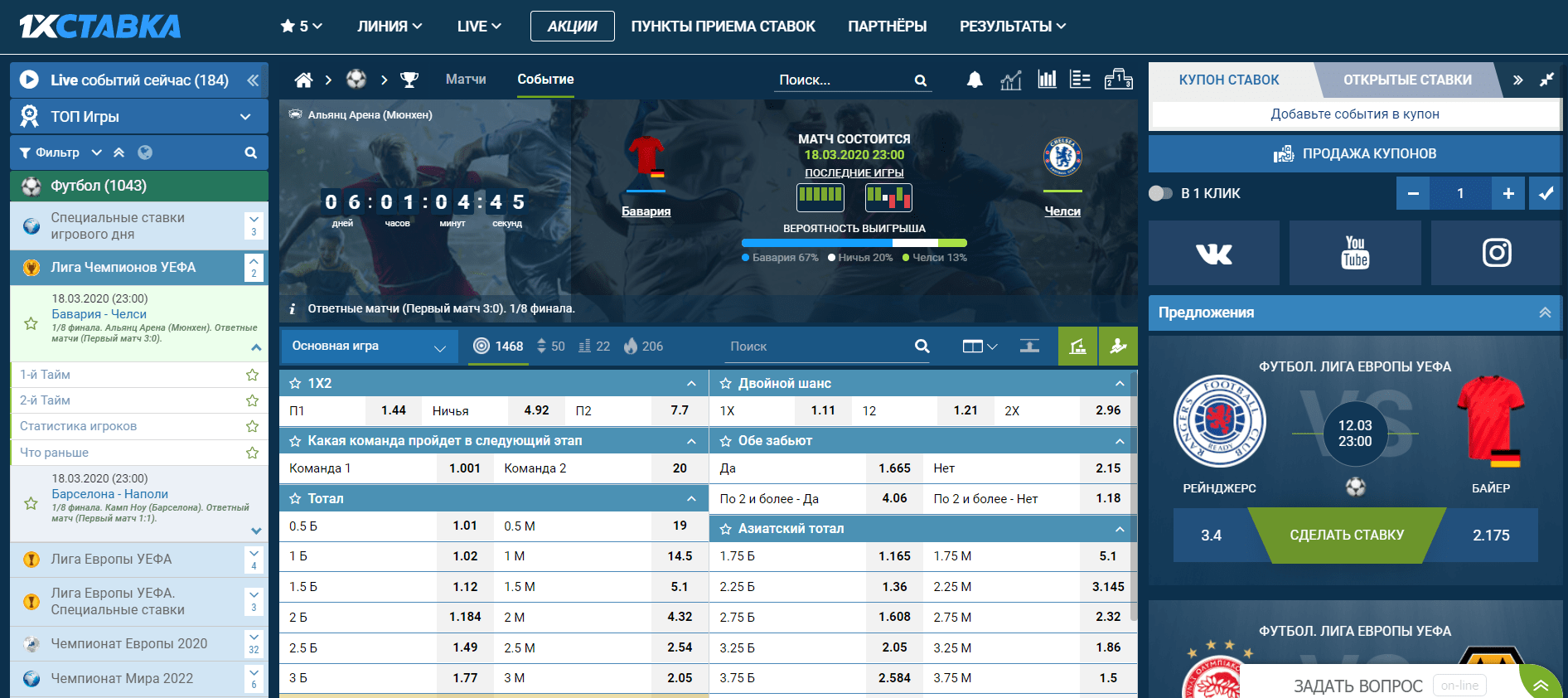Open the Барселона - Наполи match
The height and width of the screenshot is (698, 1568).
[109, 494]
